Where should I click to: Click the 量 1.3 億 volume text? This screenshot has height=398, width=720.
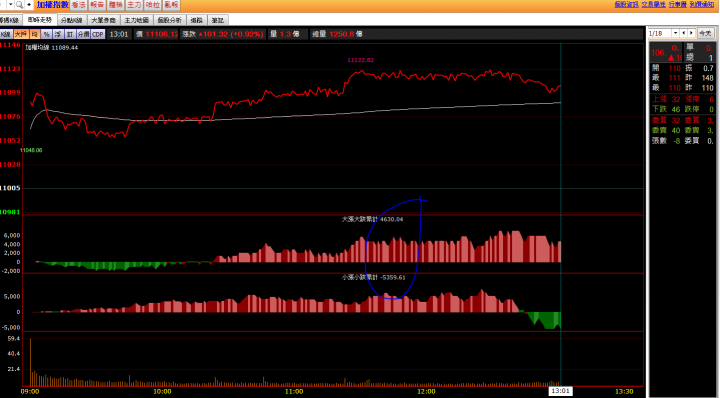tap(284, 34)
